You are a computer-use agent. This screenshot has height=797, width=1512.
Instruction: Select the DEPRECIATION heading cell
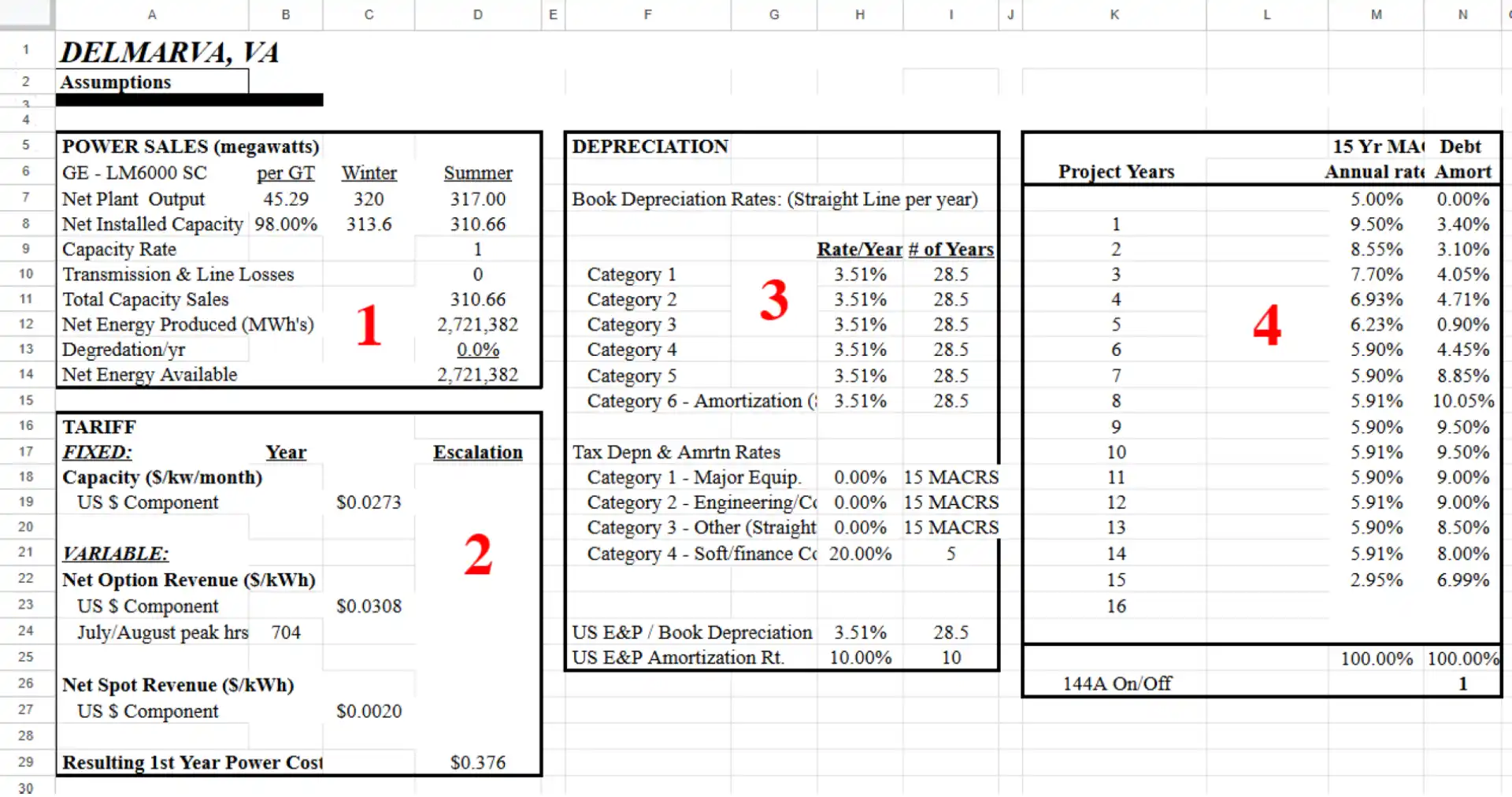pos(650,146)
